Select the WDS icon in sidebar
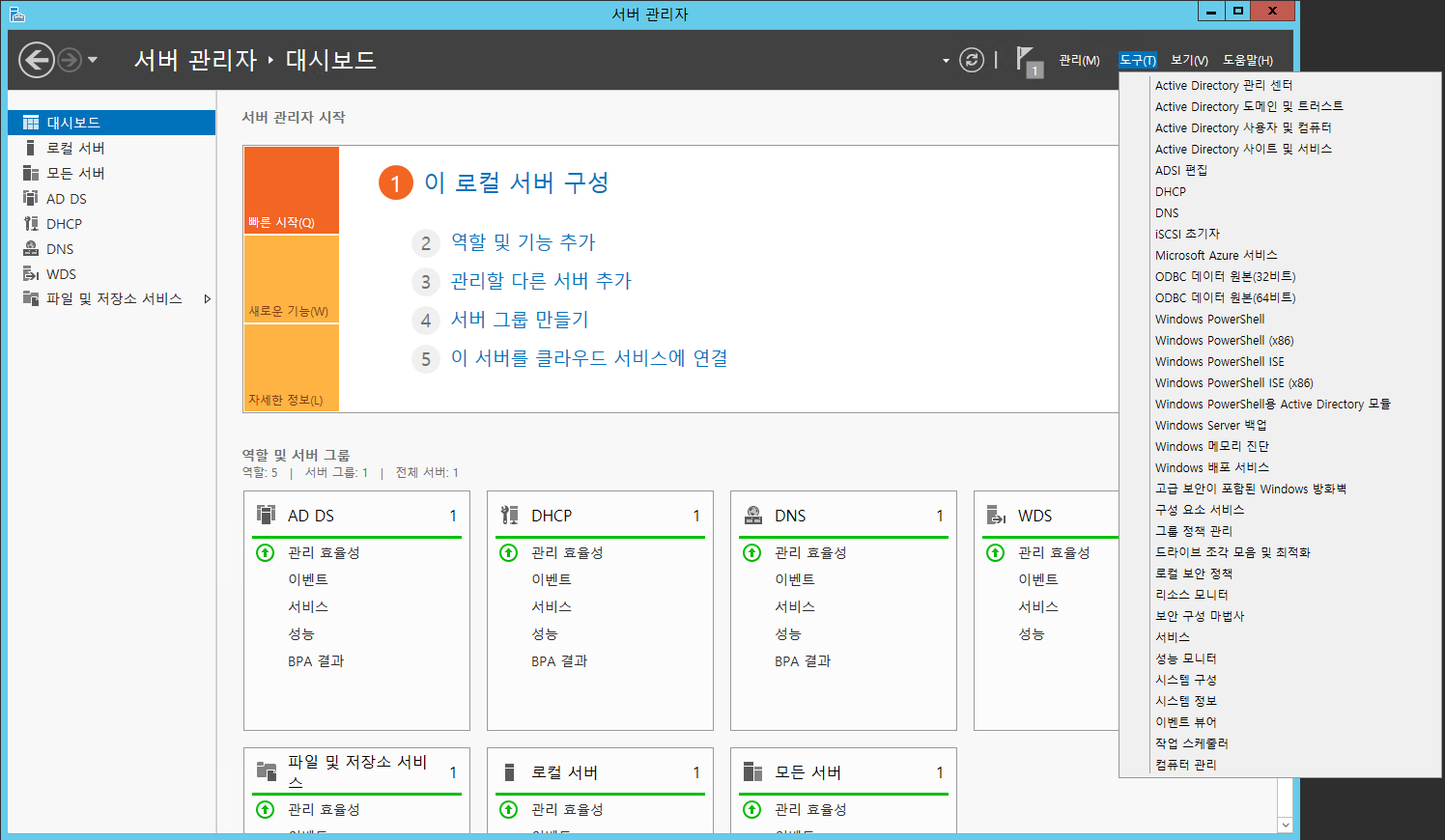Screen dimensions: 1445x840 coord(31,274)
